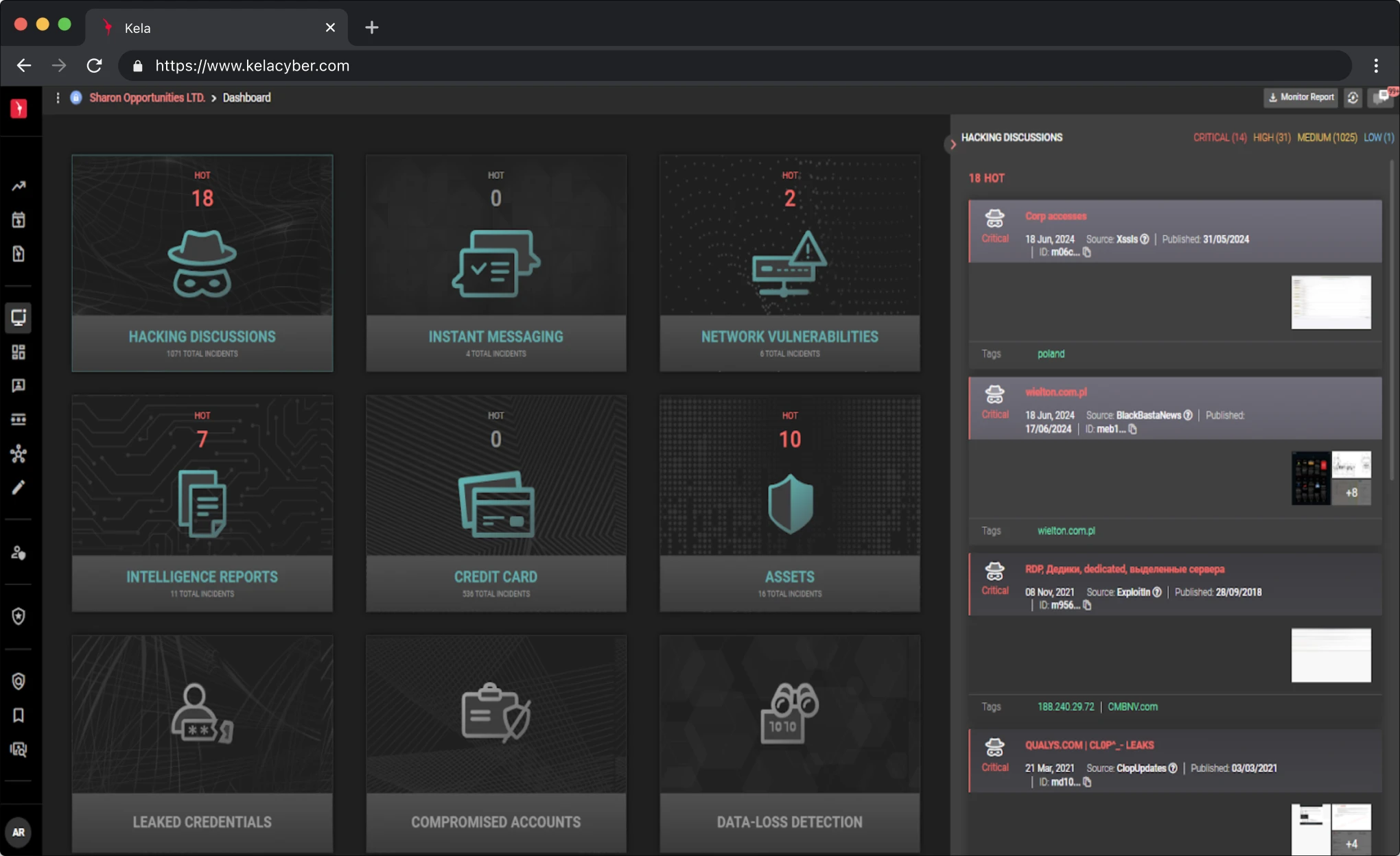Download the Monitor Report
The width and height of the screenshot is (1400, 856).
coord(1300,97)
